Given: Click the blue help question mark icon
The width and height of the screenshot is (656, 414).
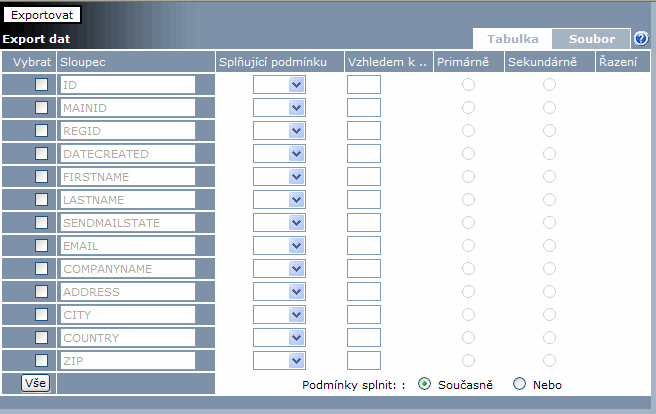Looking at the screenshot, I should [x=642, y=39].
